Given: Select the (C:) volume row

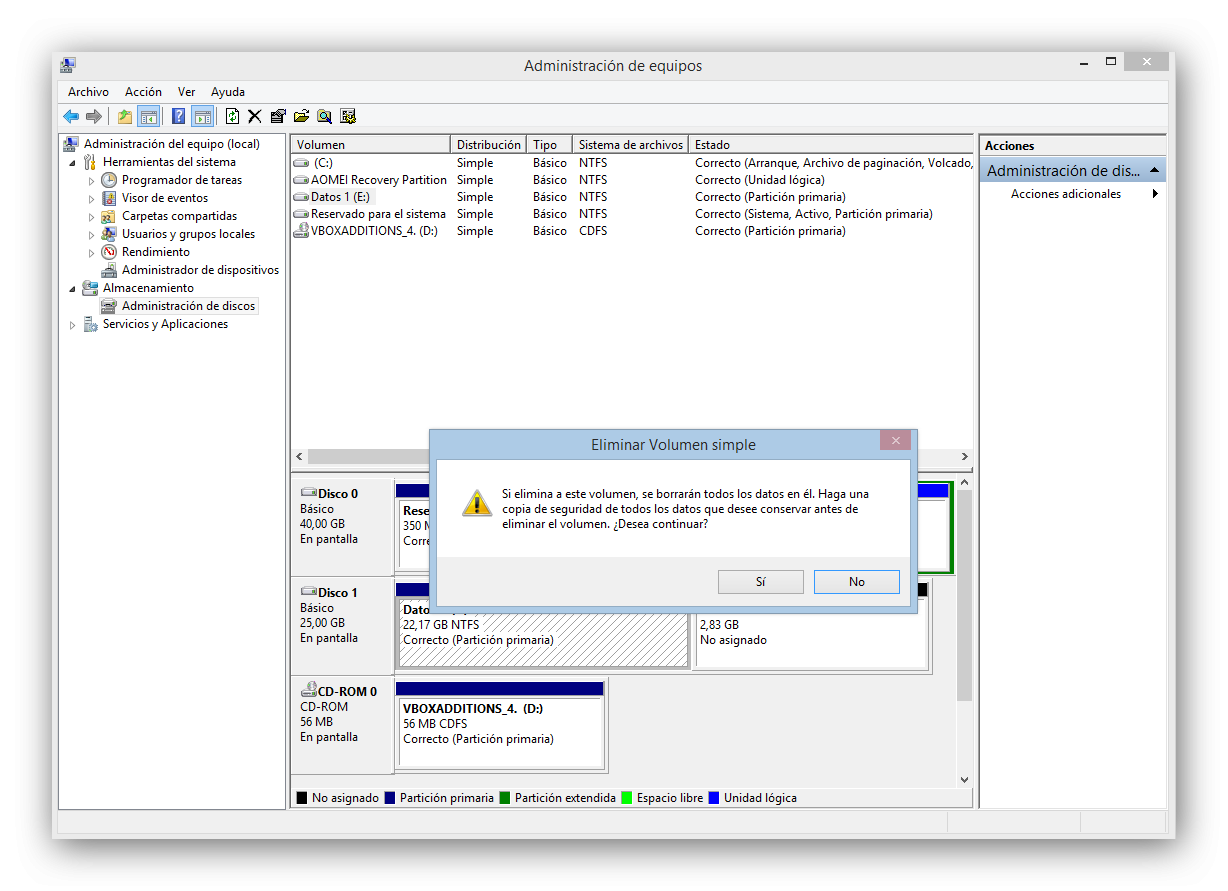Looking at the screenshot, I should click(x=631, y=163).
